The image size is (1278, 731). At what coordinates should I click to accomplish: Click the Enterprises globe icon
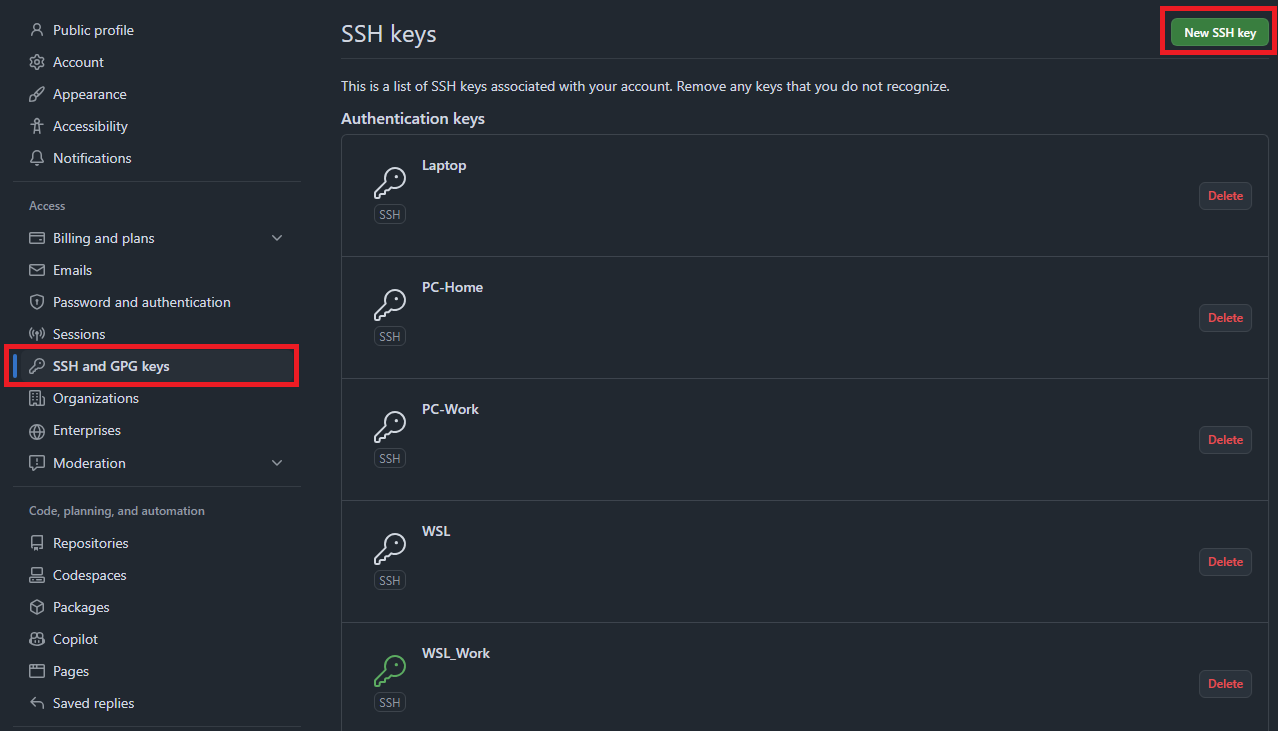pyautogui.click(x=37, y=431)
